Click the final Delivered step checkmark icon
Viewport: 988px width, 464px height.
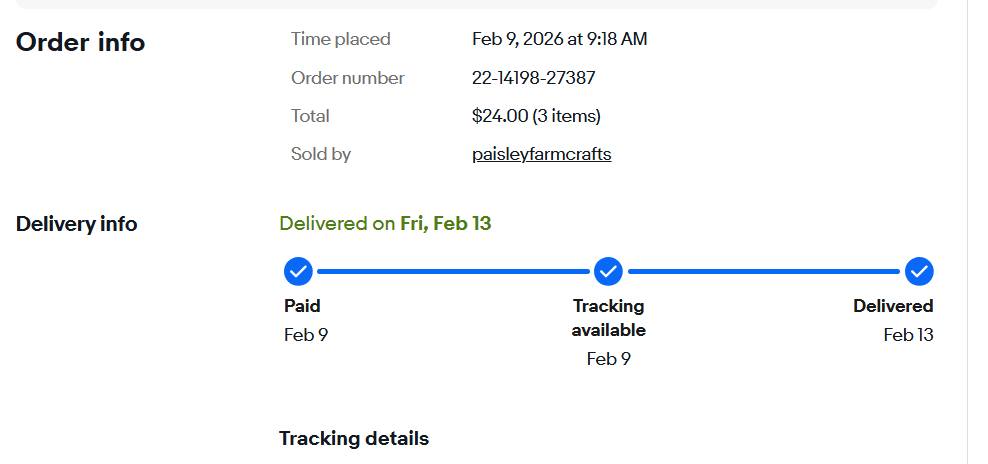[919, 271]
